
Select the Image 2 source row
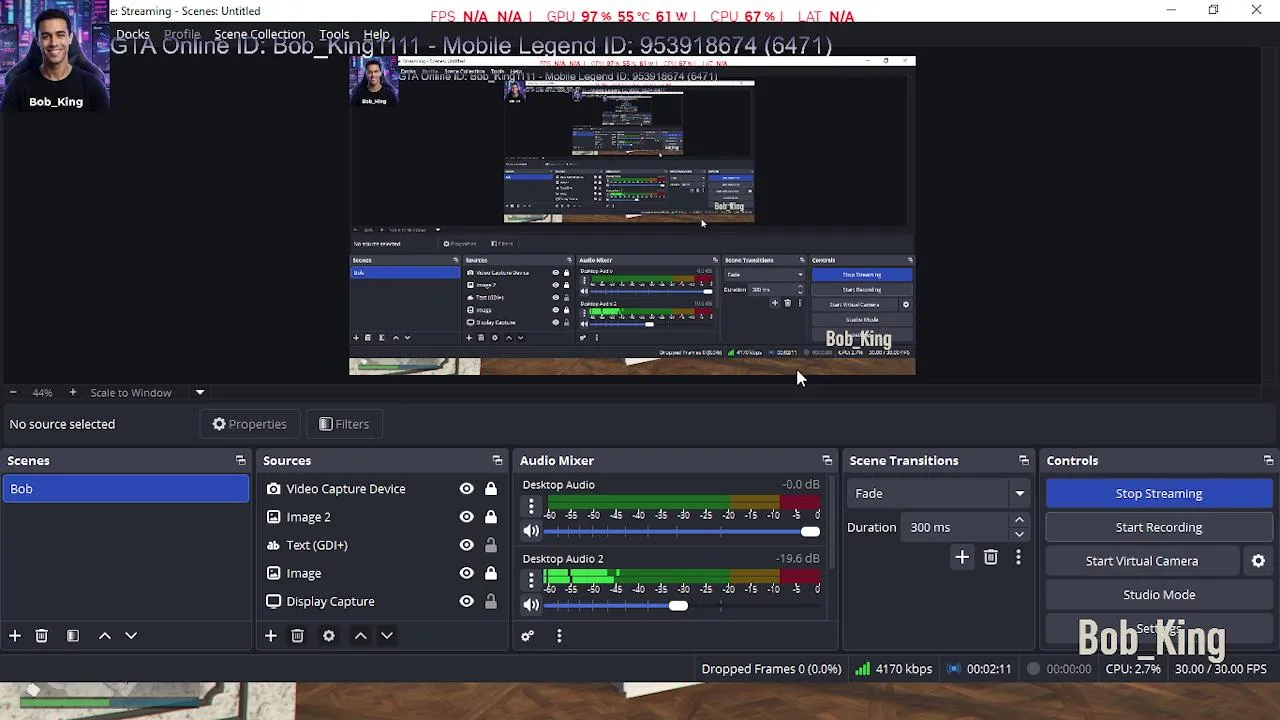[382, 517]
